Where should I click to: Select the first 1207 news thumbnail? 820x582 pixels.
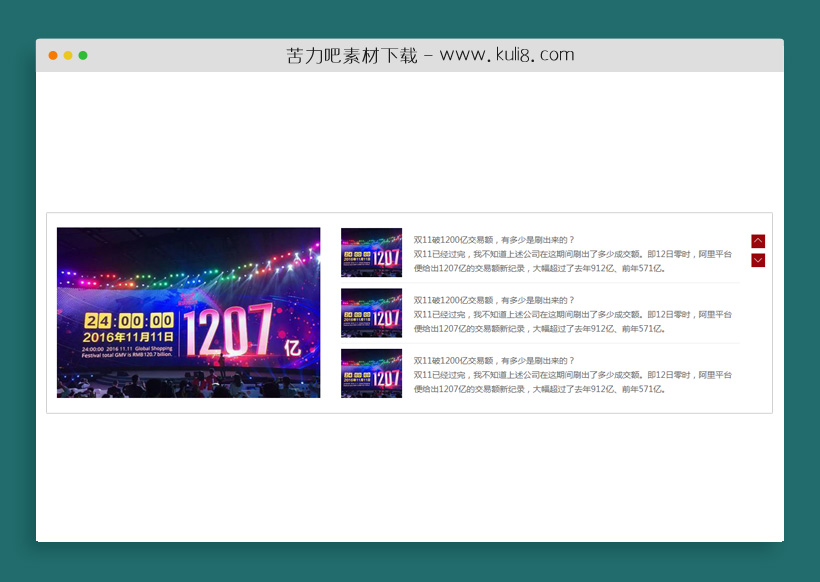tap(371, 253)
